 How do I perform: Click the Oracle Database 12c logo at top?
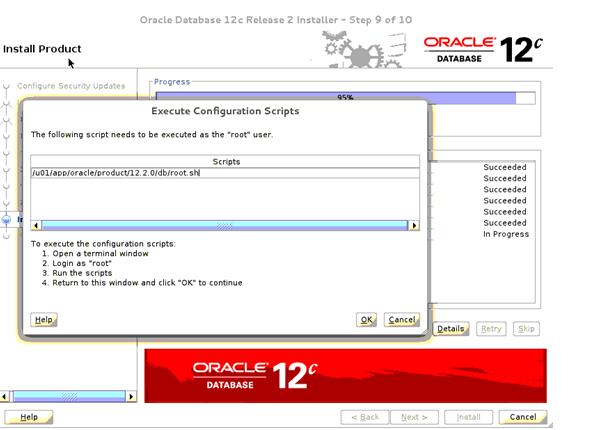point(483,50)
